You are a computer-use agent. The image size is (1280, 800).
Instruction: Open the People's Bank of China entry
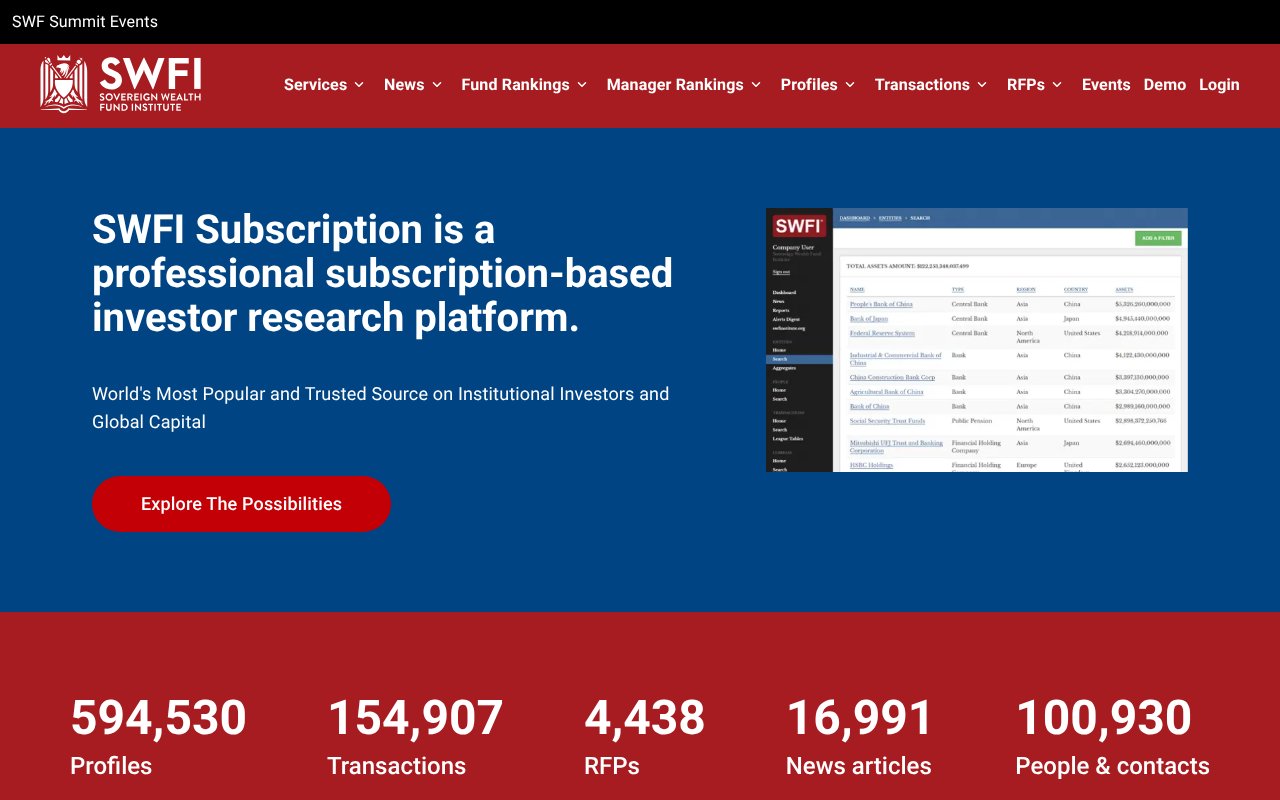coord(882,304)
